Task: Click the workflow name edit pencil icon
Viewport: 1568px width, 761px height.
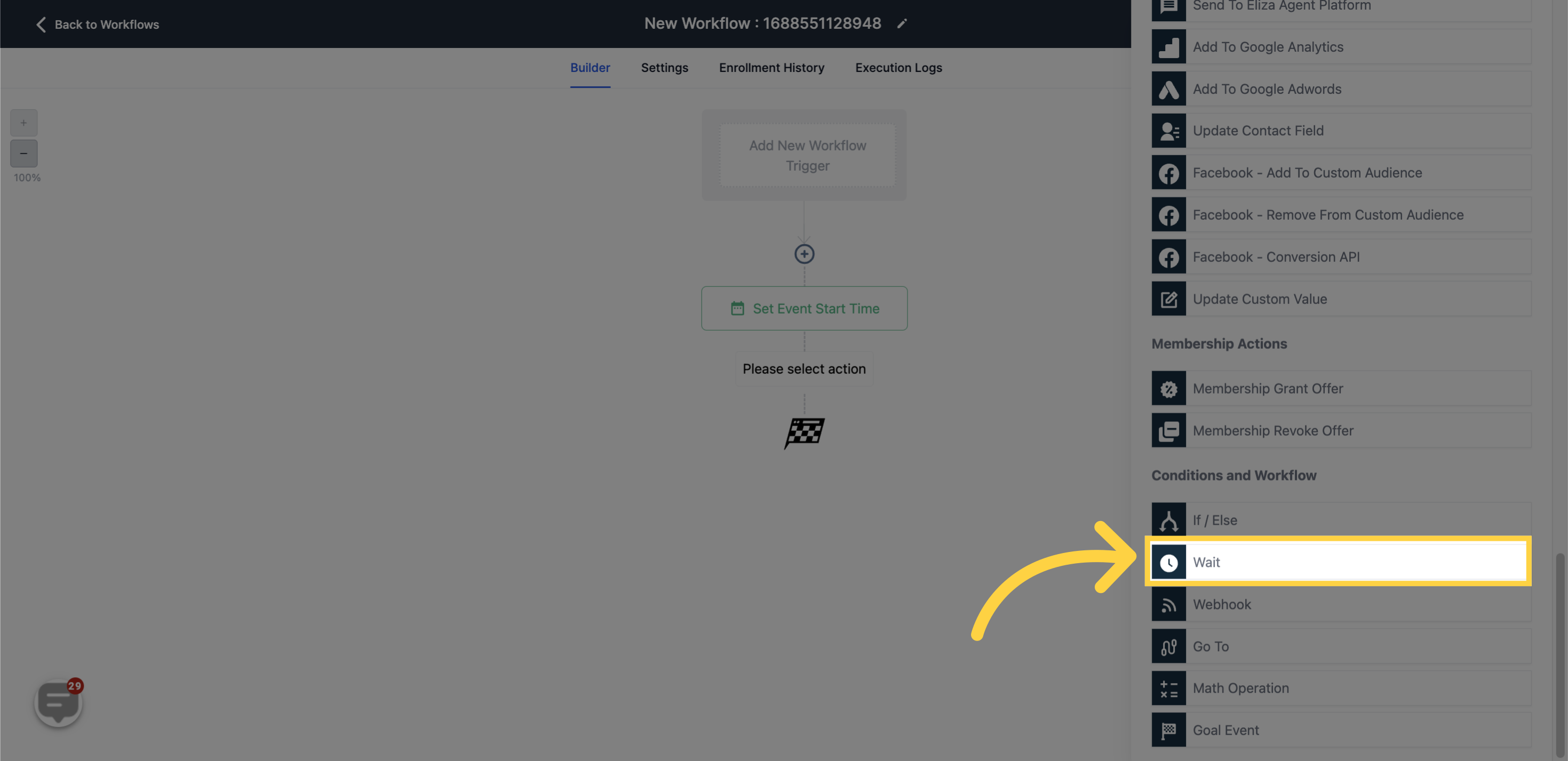Action: [x=902, y=23]
